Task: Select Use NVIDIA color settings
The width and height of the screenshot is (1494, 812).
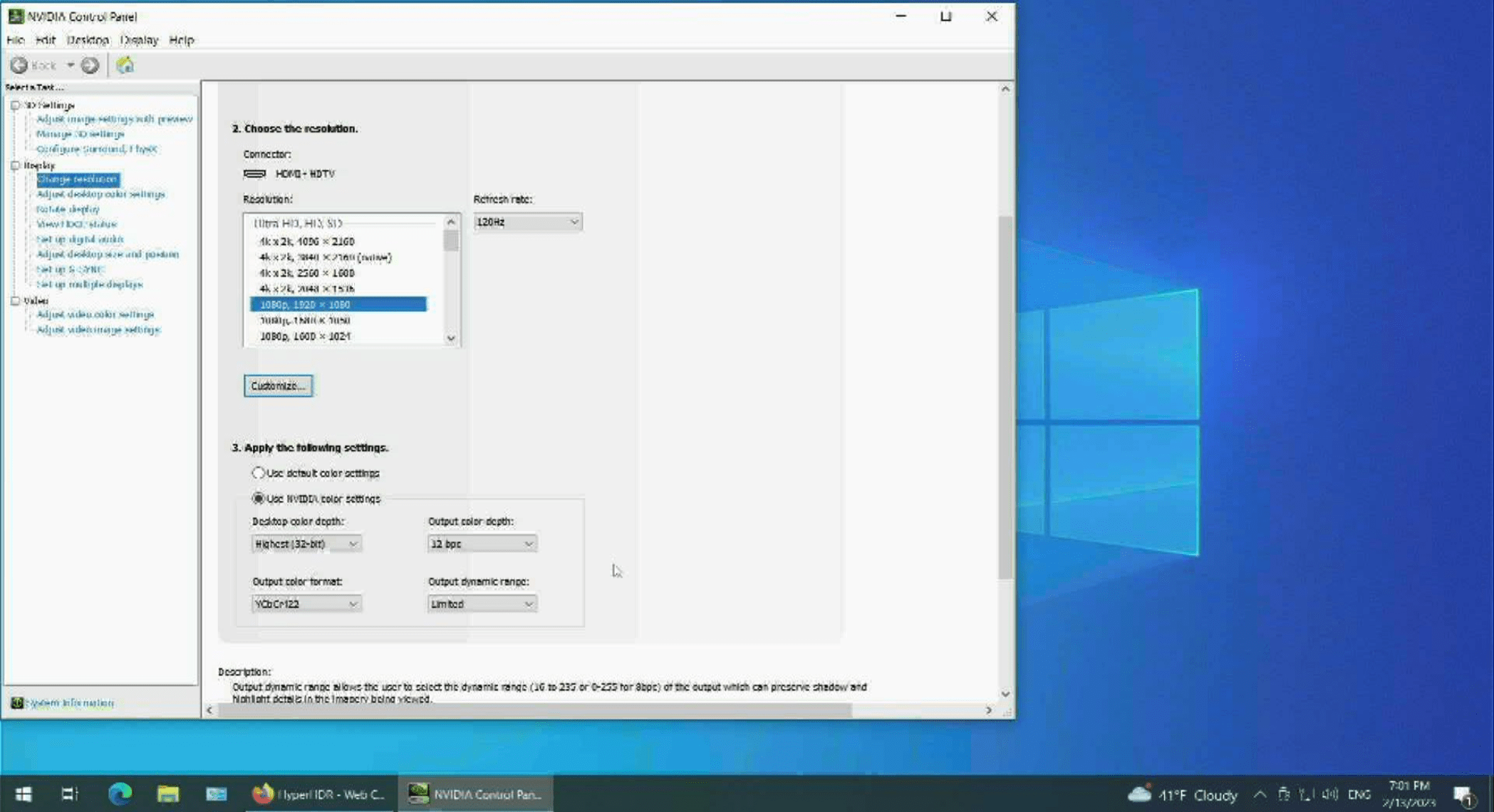Action: (258, 499)
